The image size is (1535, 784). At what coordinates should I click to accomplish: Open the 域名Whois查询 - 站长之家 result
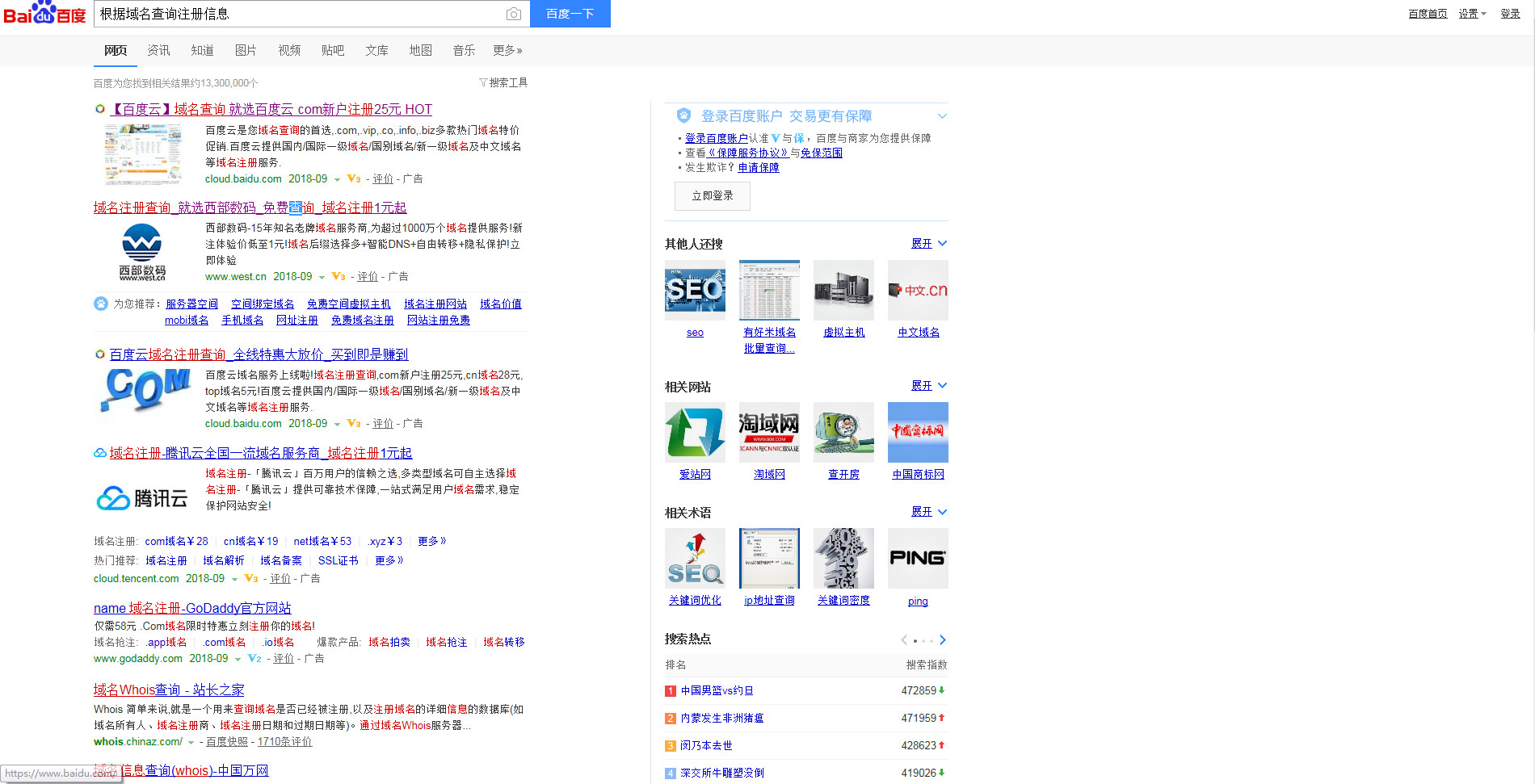pyautogui.click(x=169, y=690)
